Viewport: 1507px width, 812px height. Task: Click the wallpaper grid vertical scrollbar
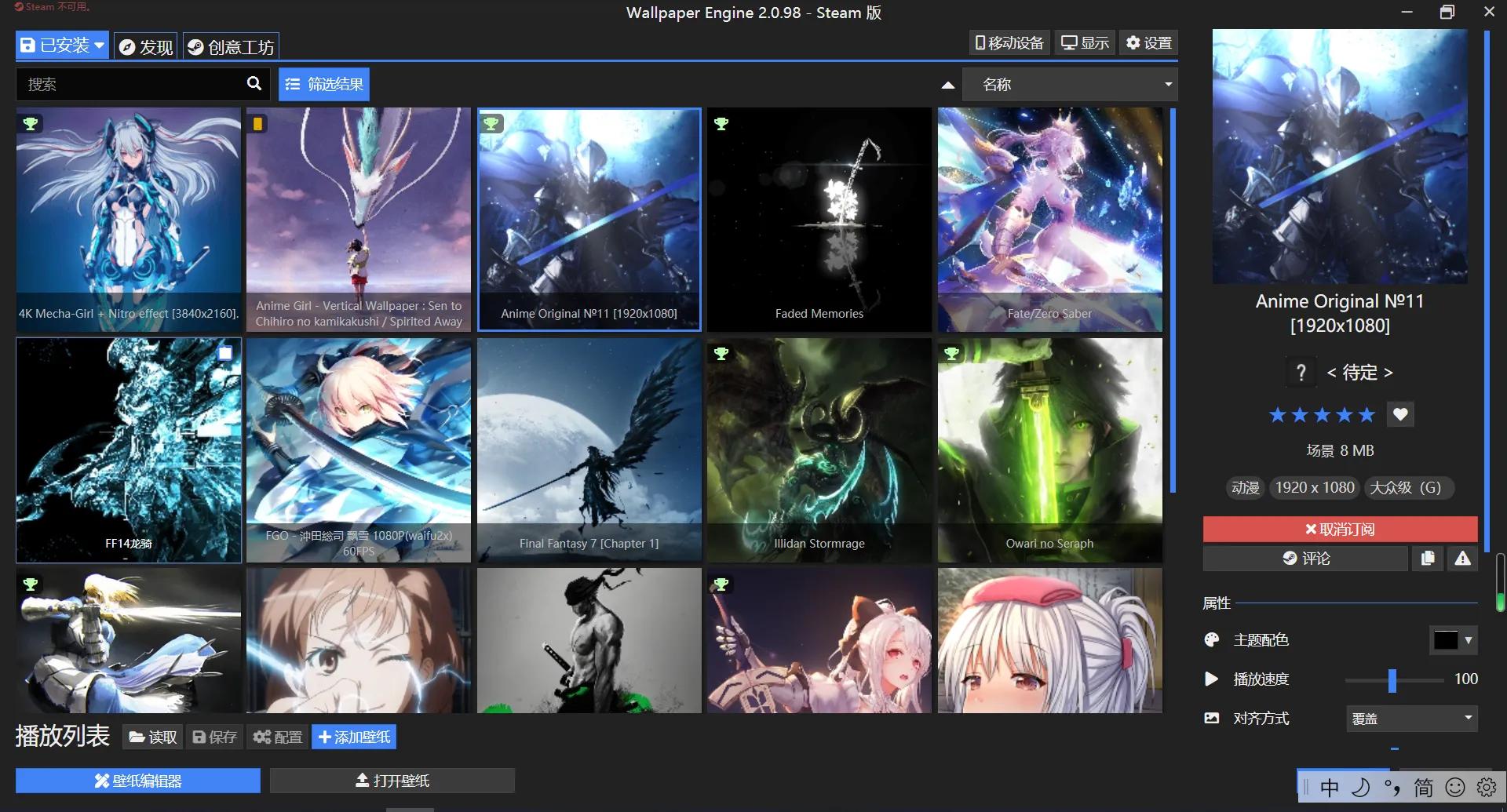tap(1173, 300)
